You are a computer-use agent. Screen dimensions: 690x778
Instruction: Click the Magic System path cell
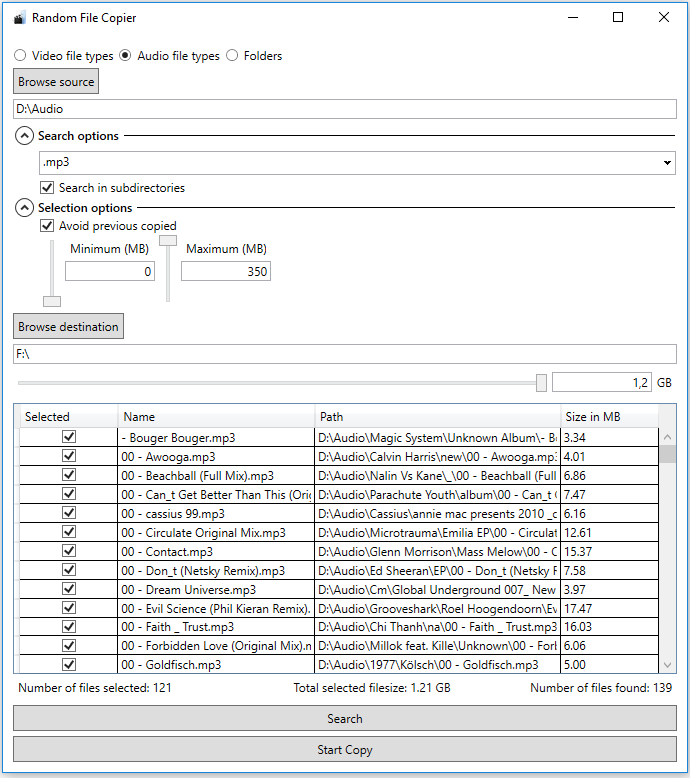point(438,438)
